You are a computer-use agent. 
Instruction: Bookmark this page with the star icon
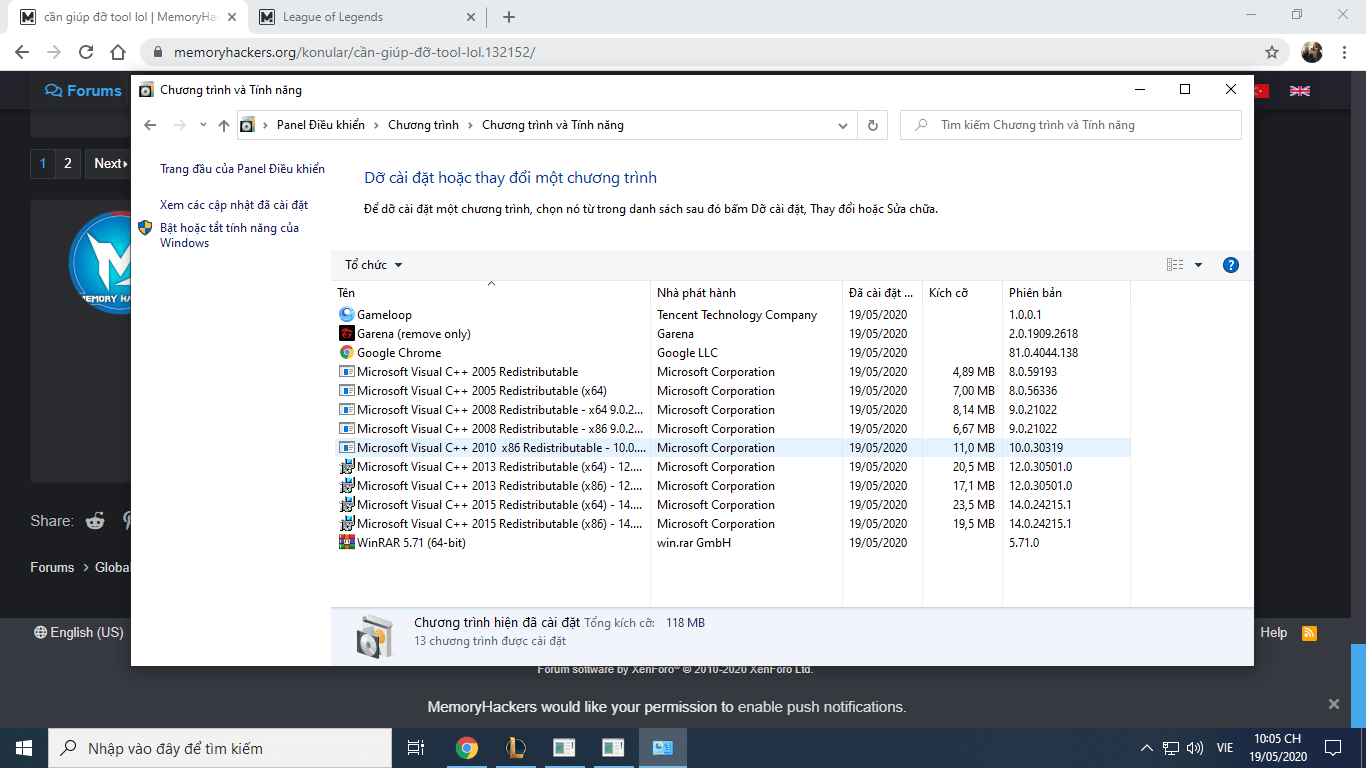(x=1272, y=52)
